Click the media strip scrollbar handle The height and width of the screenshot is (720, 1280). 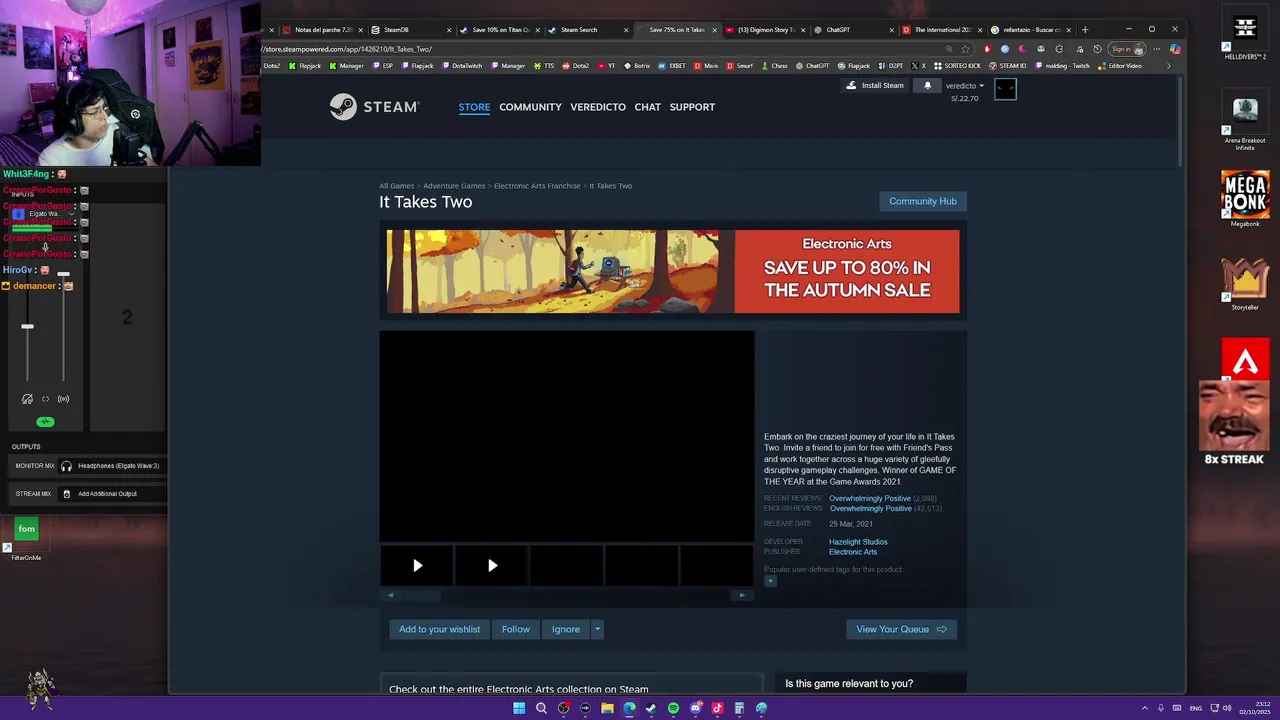point(420,595)
